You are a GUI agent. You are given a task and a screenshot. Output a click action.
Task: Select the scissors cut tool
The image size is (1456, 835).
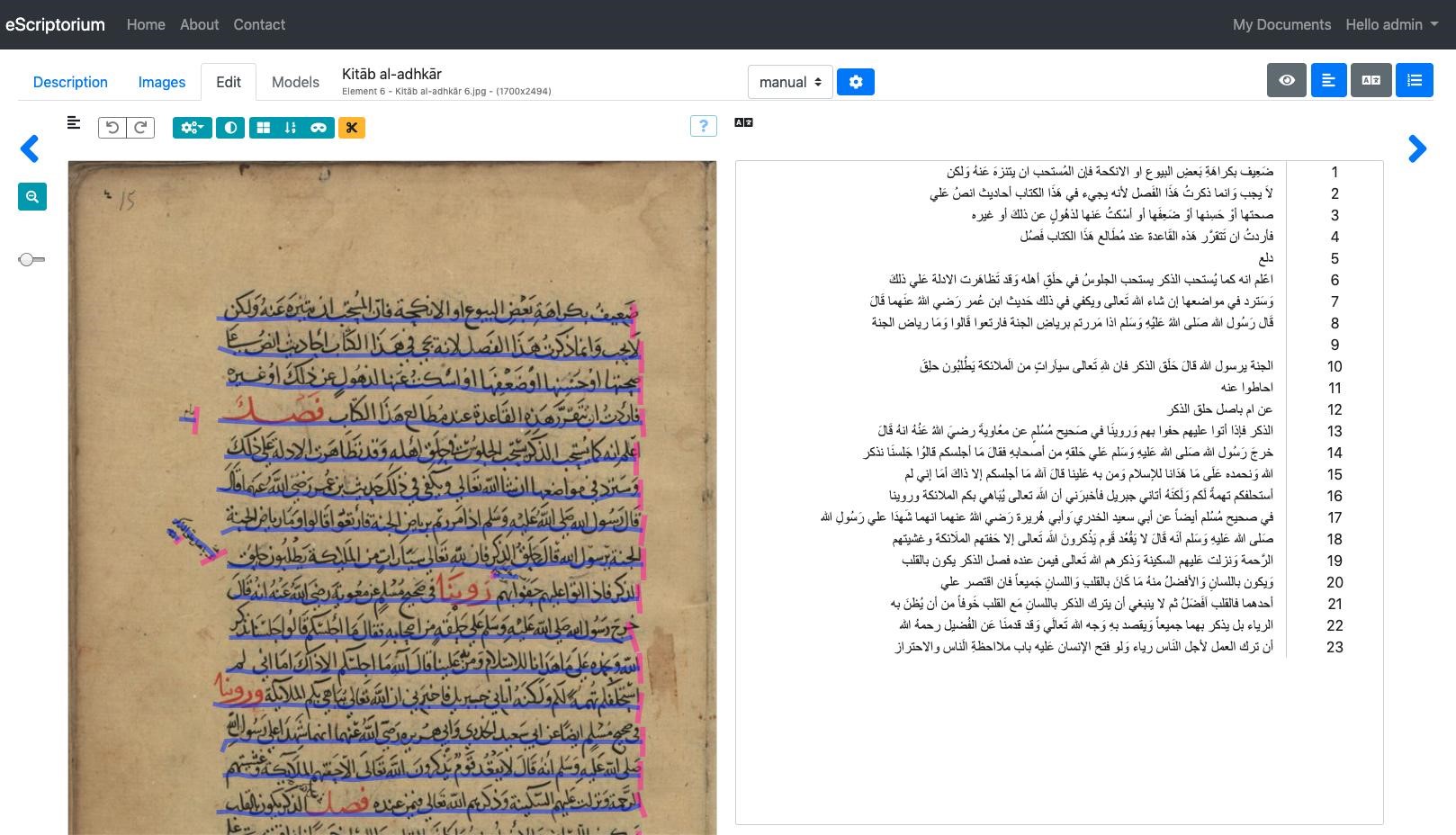(x=352, y=127)
